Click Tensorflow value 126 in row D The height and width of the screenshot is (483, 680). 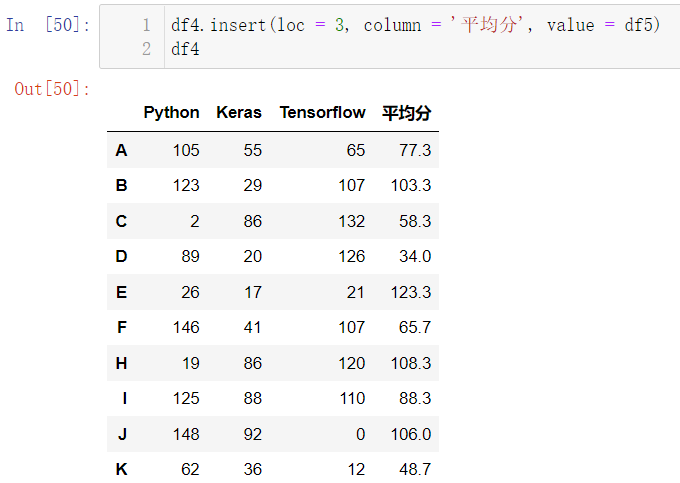(352, 257)
